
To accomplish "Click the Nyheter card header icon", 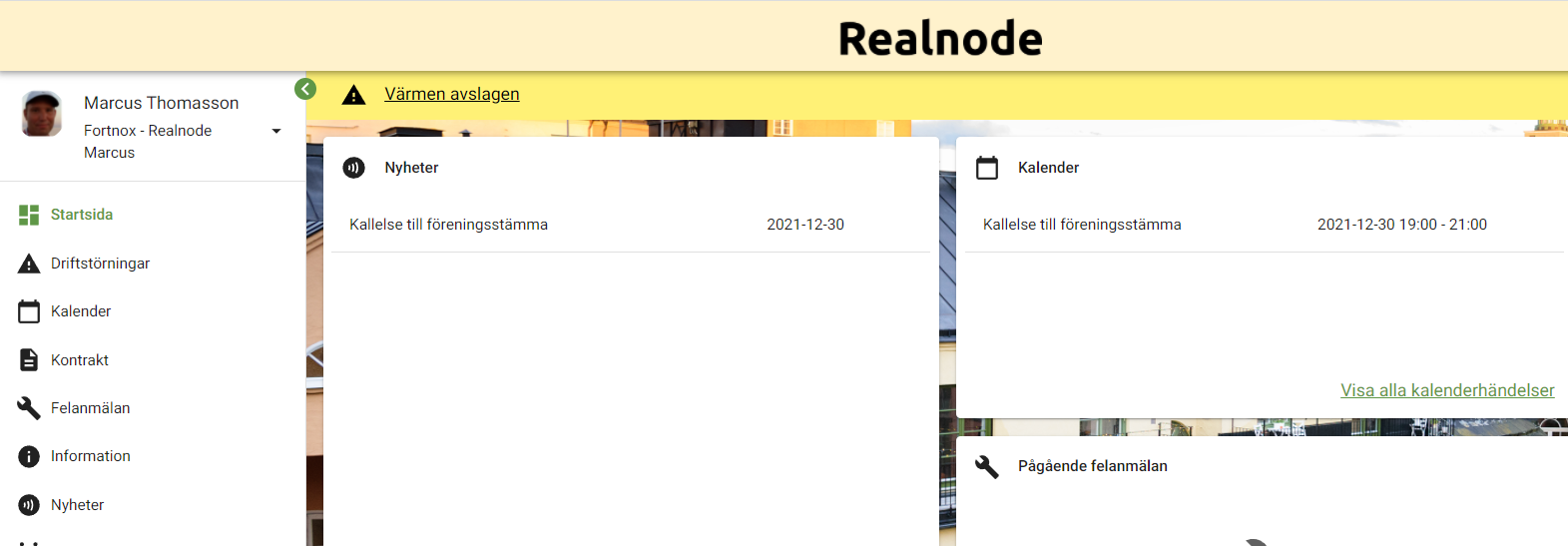I will [x=353, y=168].
